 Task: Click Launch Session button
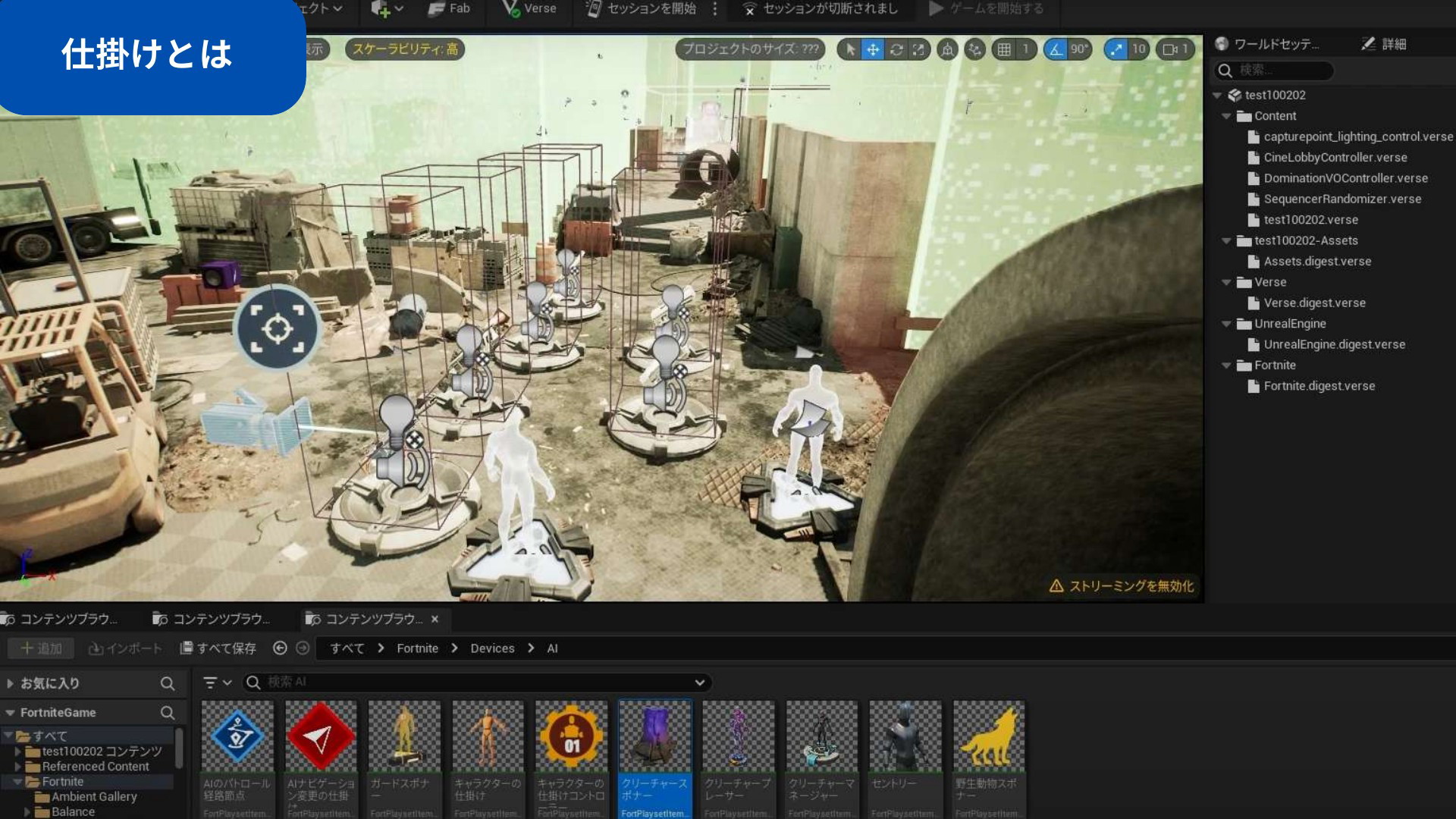(x=642, y=8)
